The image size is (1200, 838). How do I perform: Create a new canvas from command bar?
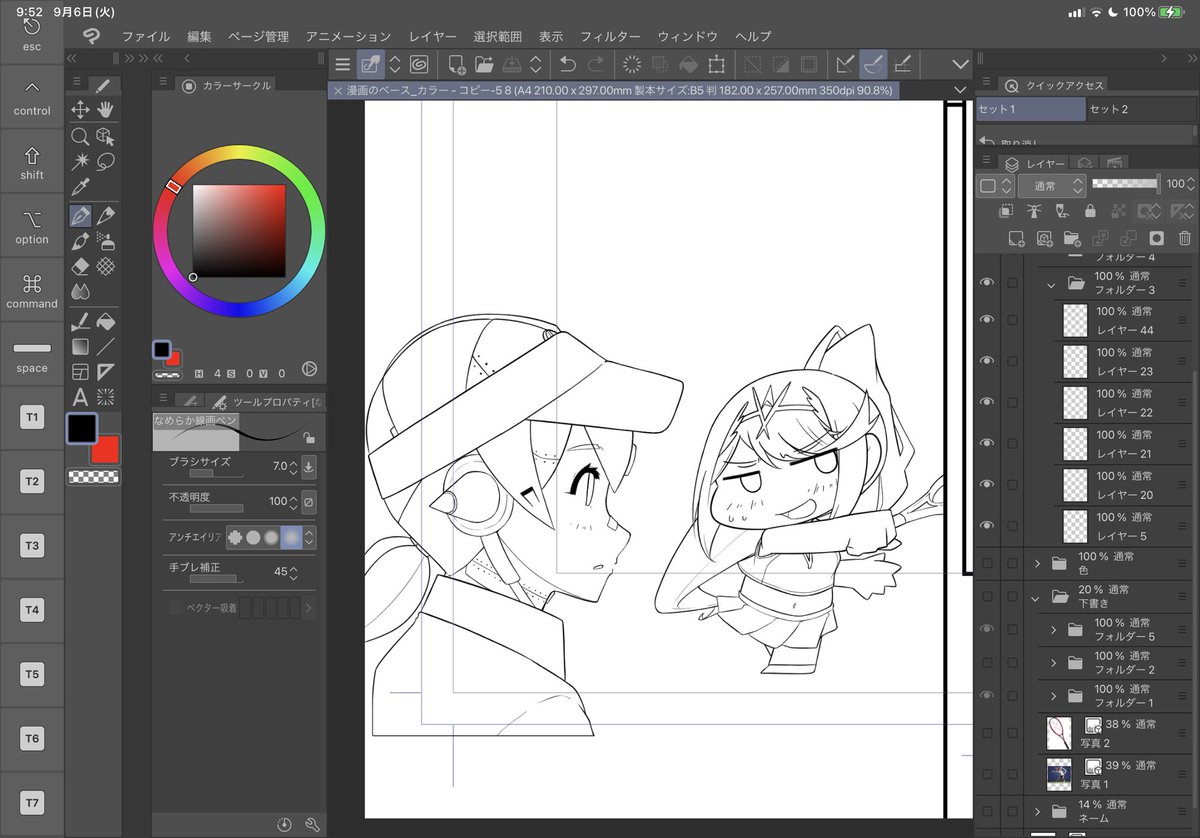(x=456, y=64)
